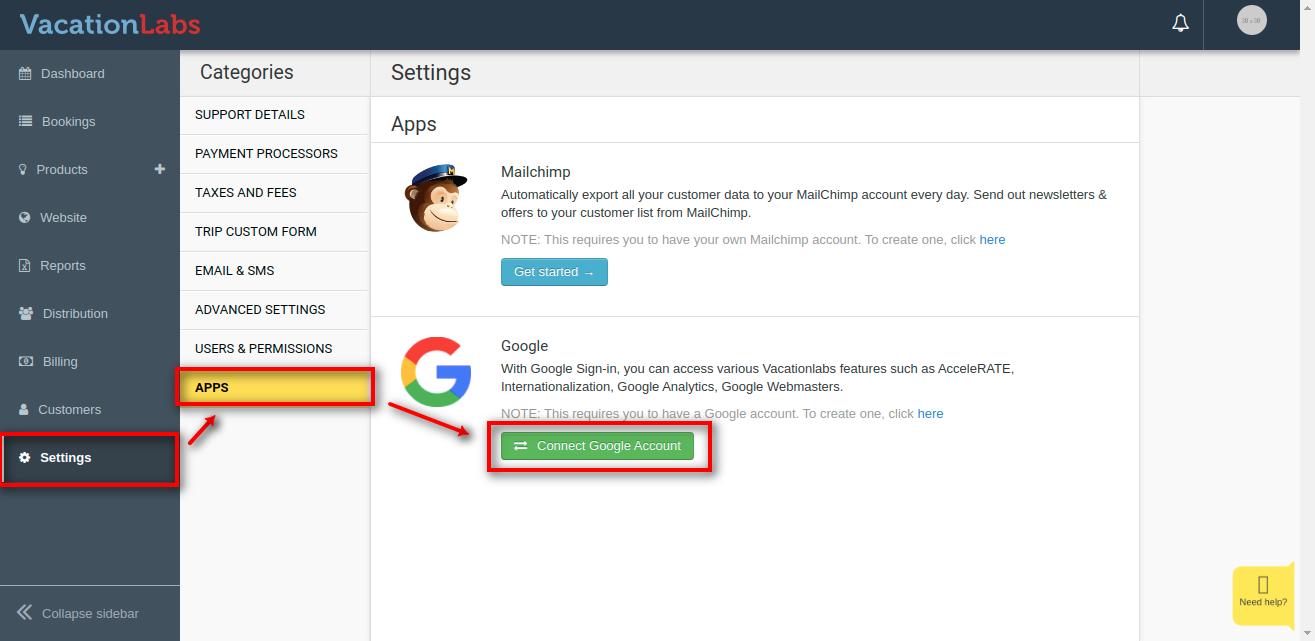Go to Bookings in the sidebar

68,122
